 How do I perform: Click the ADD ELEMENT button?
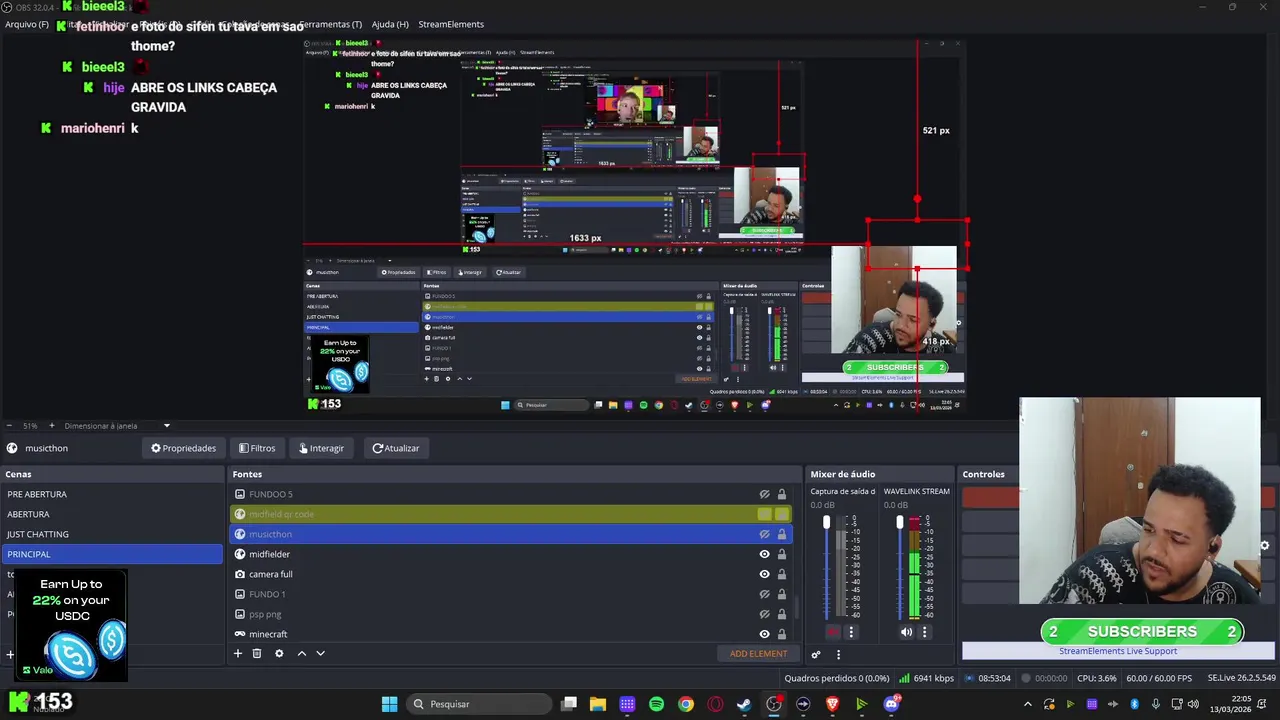tap(758, 654)
